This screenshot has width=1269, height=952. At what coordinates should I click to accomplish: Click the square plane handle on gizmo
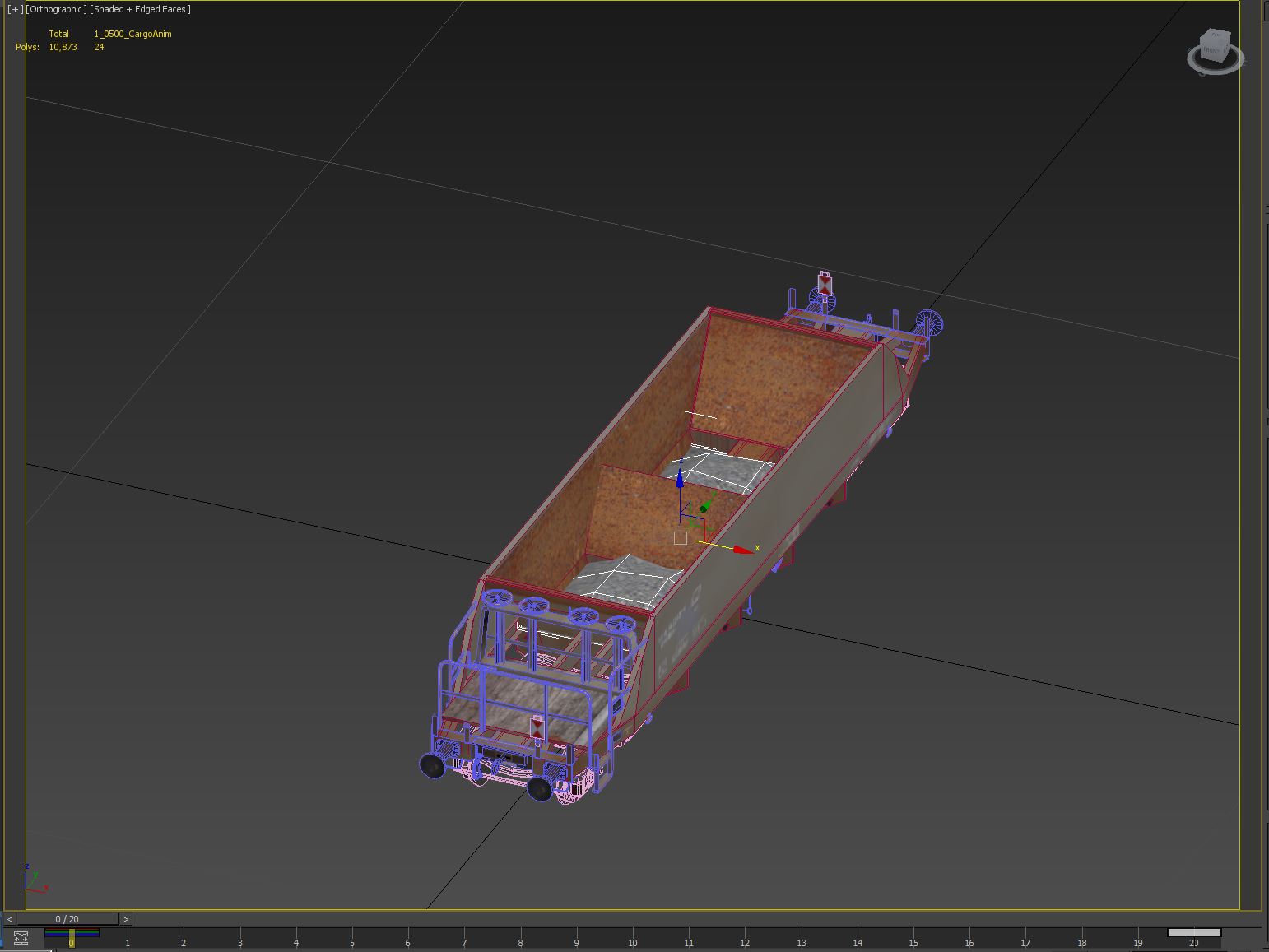tap(680, 538)
